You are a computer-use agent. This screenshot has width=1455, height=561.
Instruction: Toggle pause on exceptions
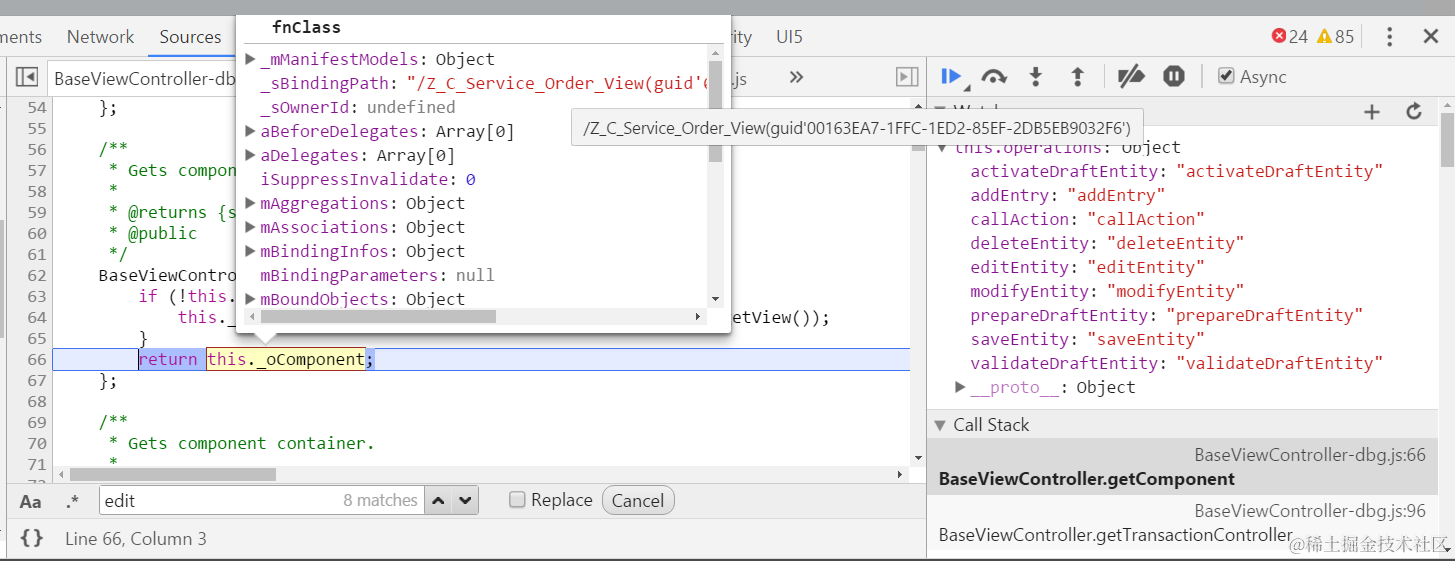point(1174,77)
